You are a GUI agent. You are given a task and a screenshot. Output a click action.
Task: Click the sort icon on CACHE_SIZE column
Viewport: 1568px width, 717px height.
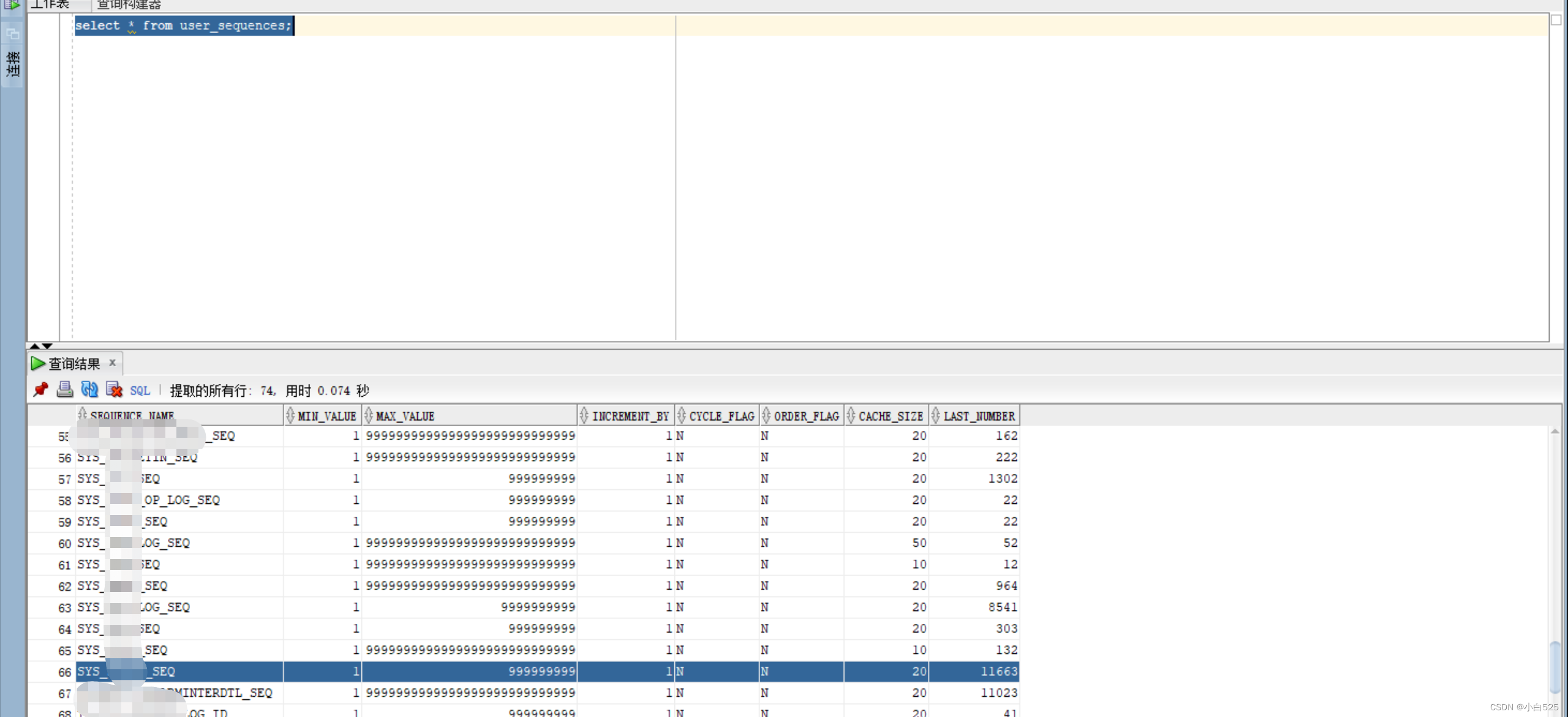coord(851,416)
